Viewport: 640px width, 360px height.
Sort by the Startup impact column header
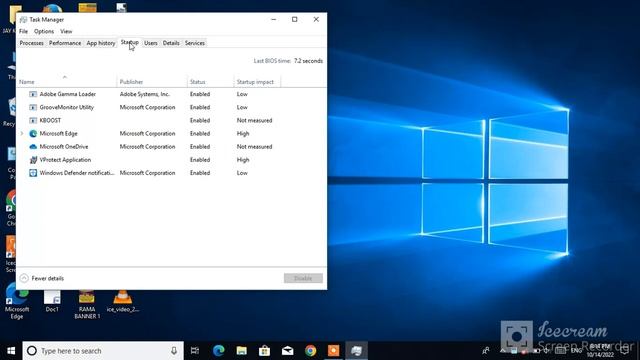(257, 82)
